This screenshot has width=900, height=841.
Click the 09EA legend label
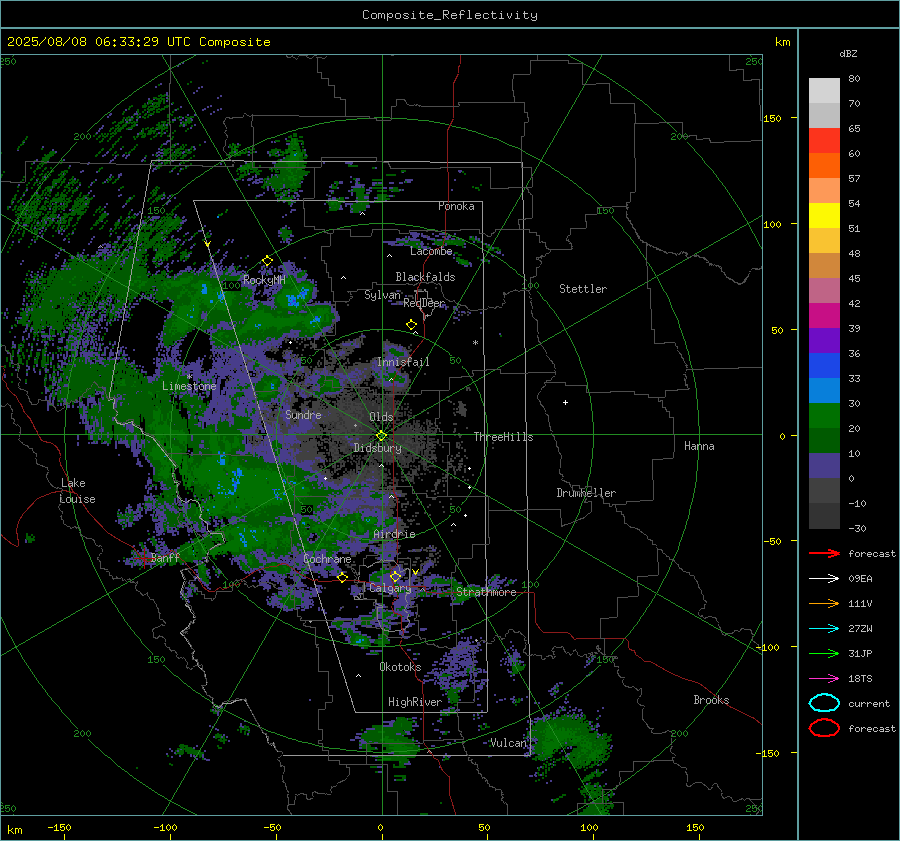[x=860, y=579]
